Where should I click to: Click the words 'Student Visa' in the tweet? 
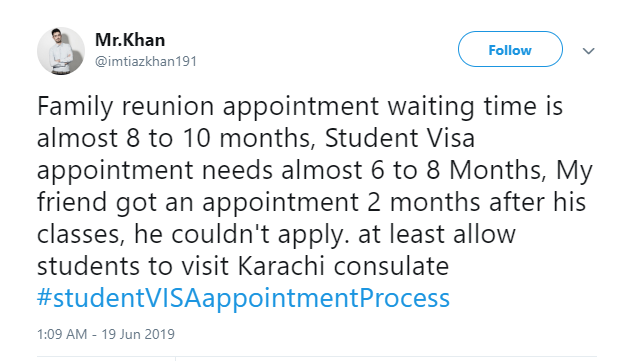pyautogui.click(x=399, y=138)
